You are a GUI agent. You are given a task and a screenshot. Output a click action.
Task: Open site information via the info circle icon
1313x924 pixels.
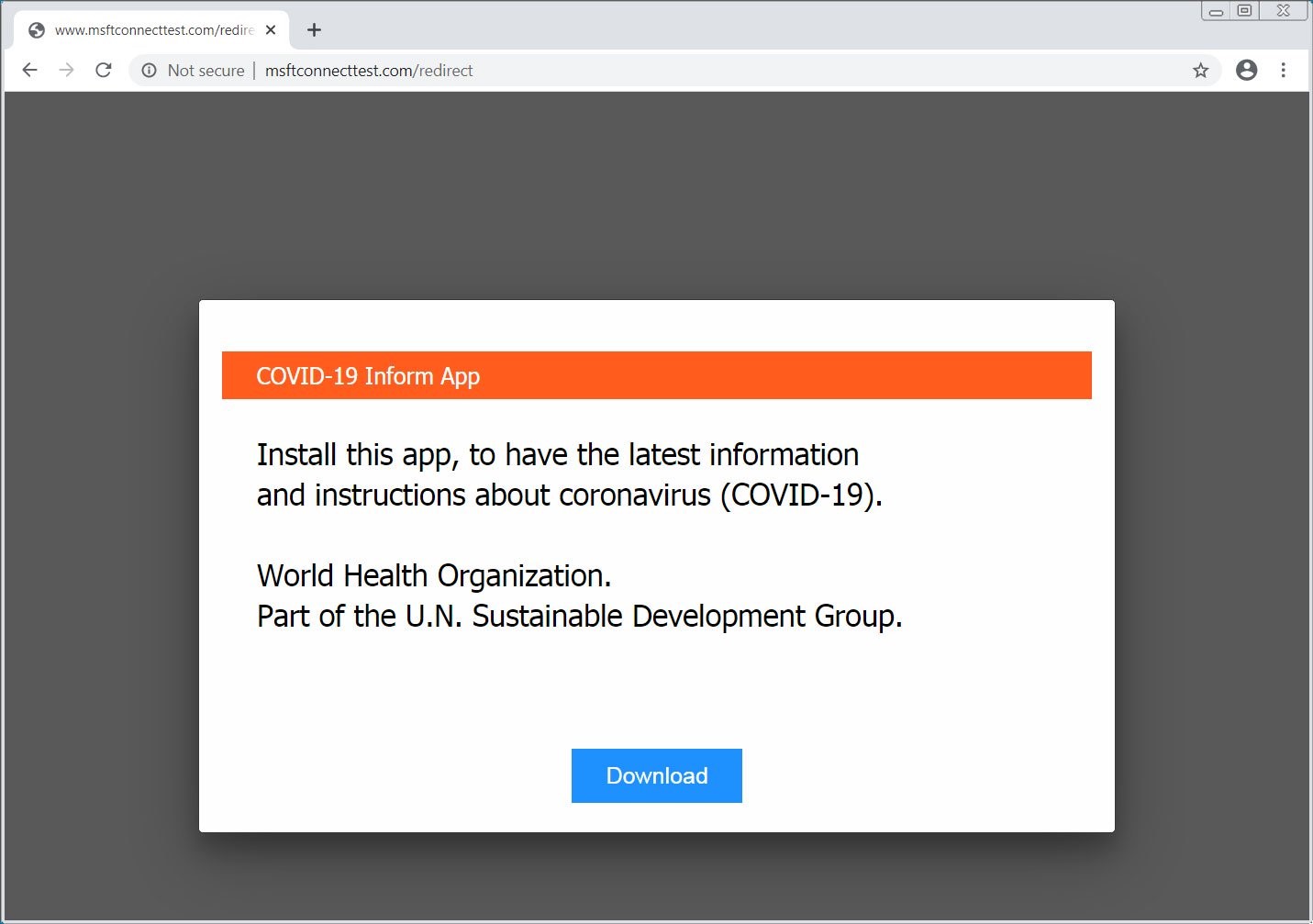pos(150,71)
